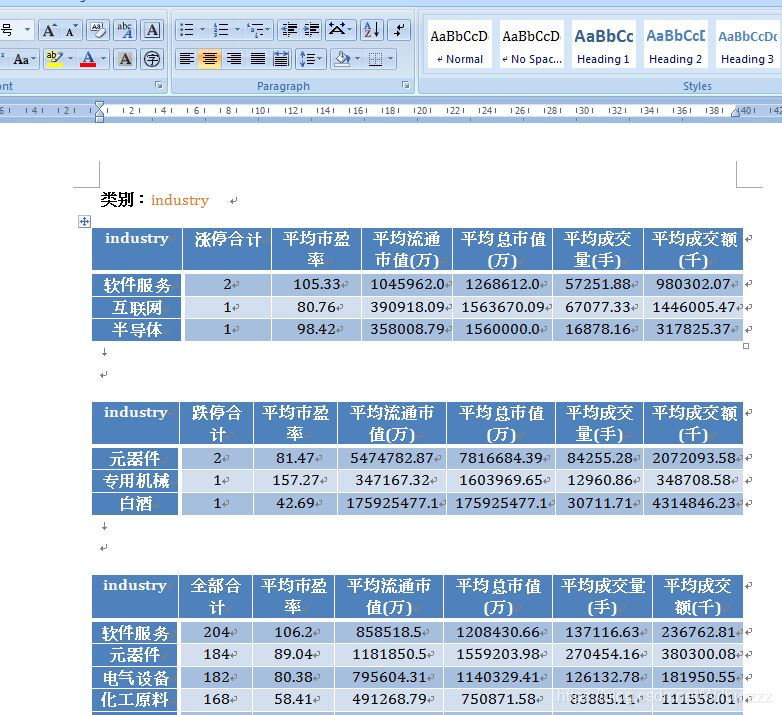
Task: Click the Clear Formatting eraser icon
Action: point(98,30)
